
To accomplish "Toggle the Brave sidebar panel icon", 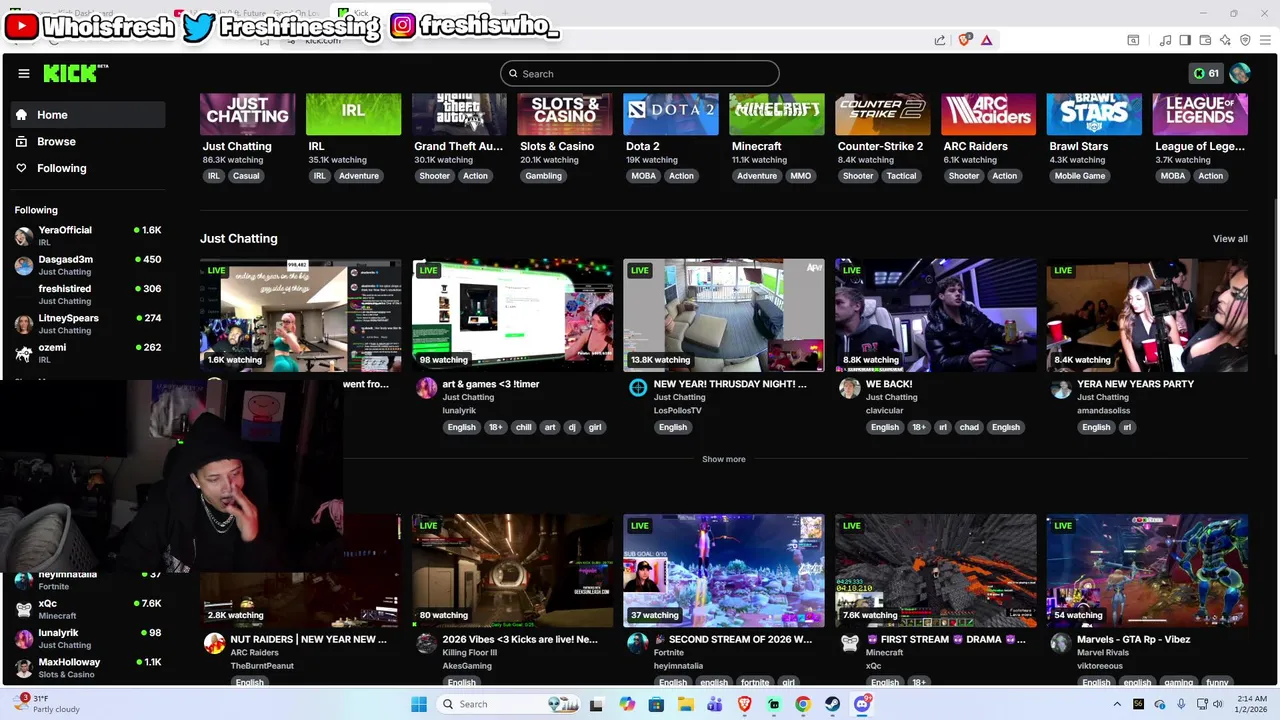I will tap(1185, 40).
